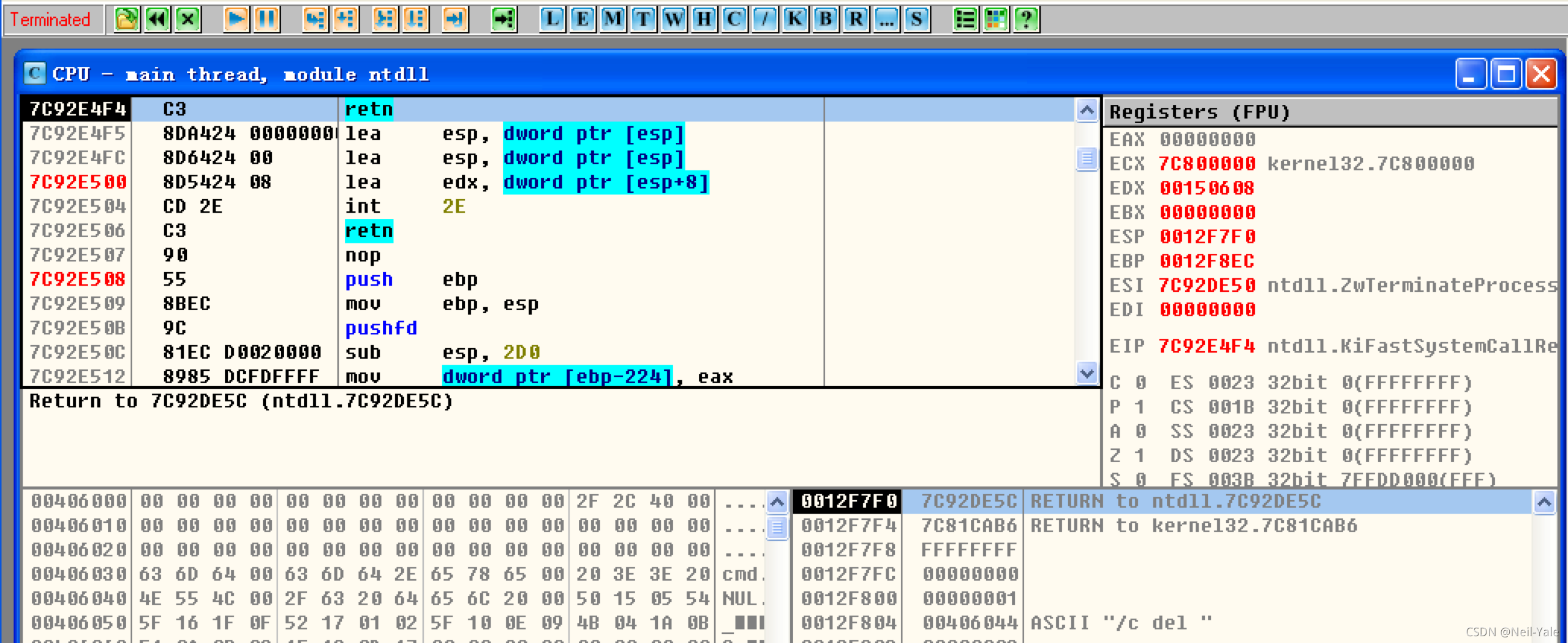1568x643 pixels.
Task: Click the Trace into toolbar icon
Action: (385, 19)
